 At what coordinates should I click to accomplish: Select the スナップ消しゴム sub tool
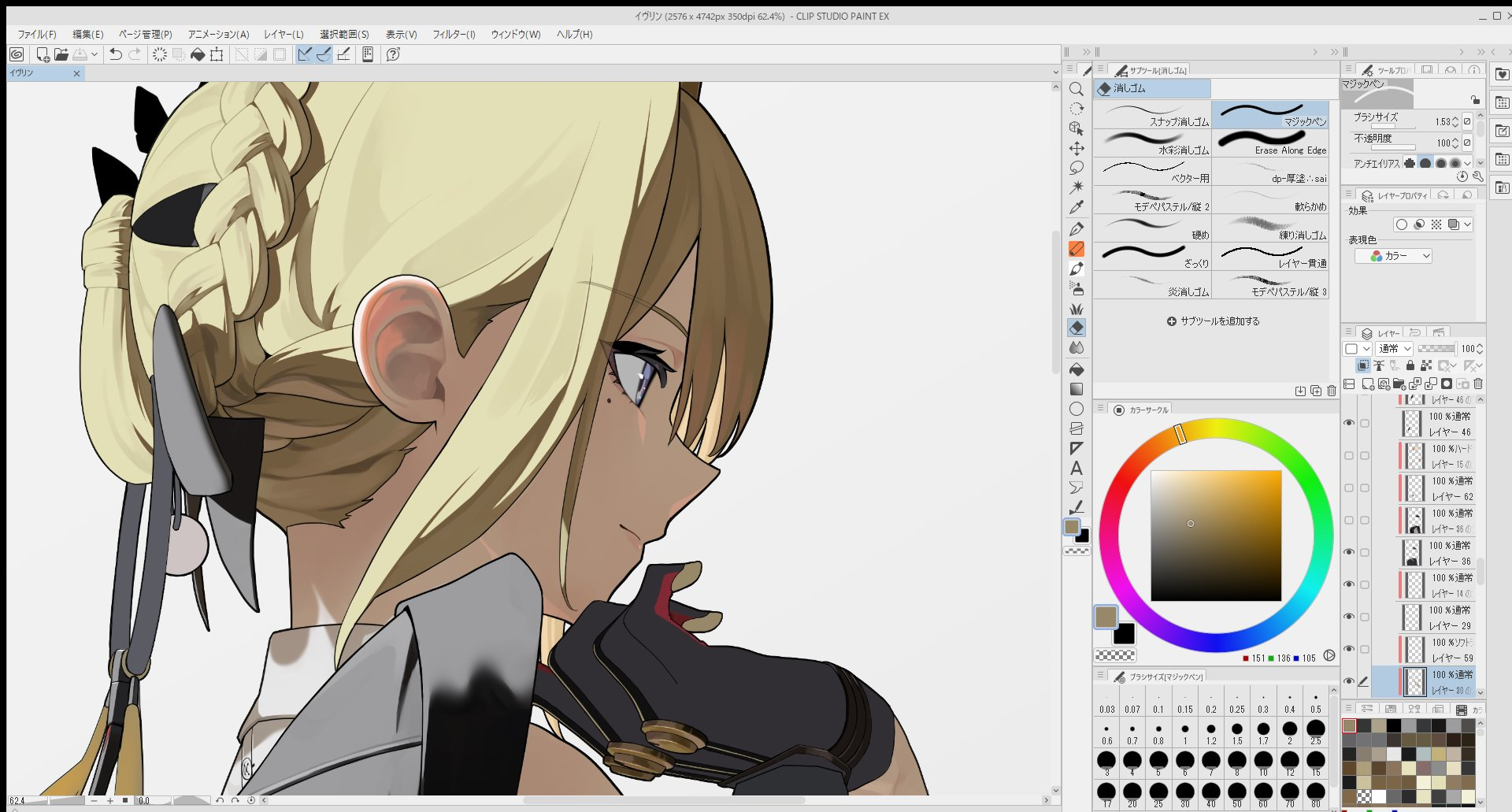(1153, 115)
